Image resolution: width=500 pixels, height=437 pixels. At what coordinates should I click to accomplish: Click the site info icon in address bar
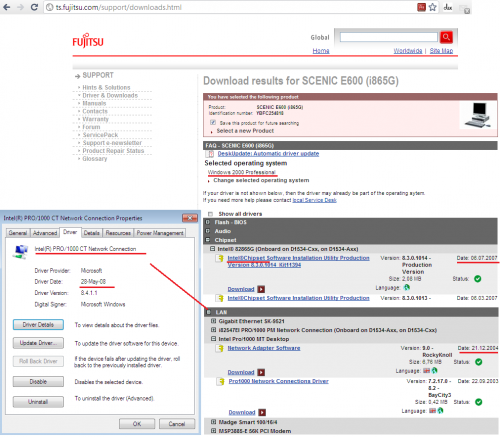49,7
